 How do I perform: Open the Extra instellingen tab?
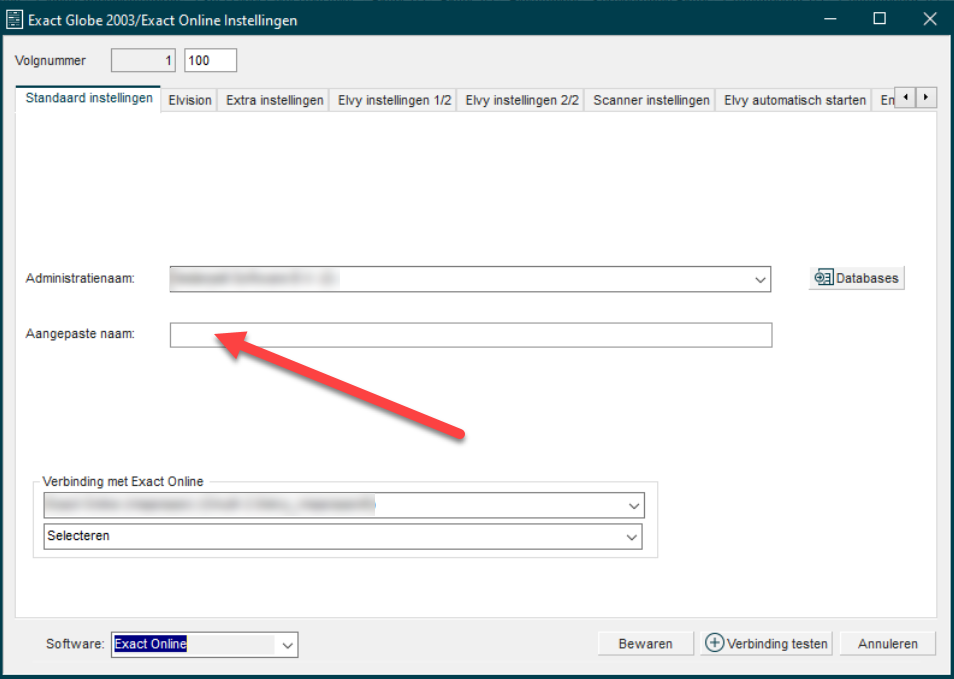pos(274,100)
